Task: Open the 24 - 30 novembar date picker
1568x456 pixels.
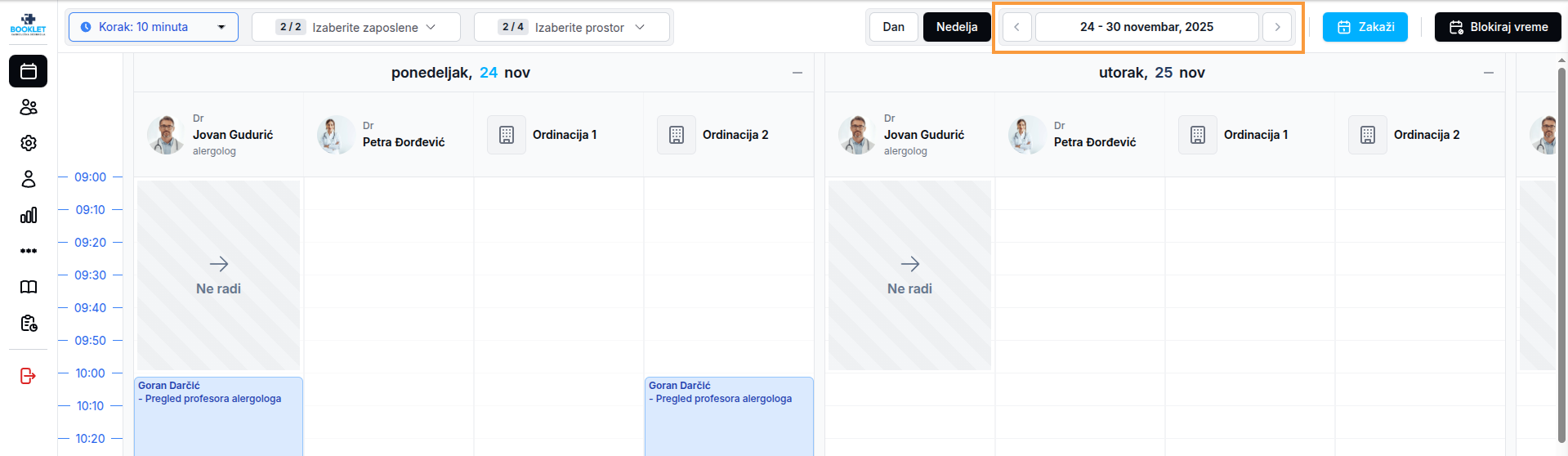Action: [1146, 27]
